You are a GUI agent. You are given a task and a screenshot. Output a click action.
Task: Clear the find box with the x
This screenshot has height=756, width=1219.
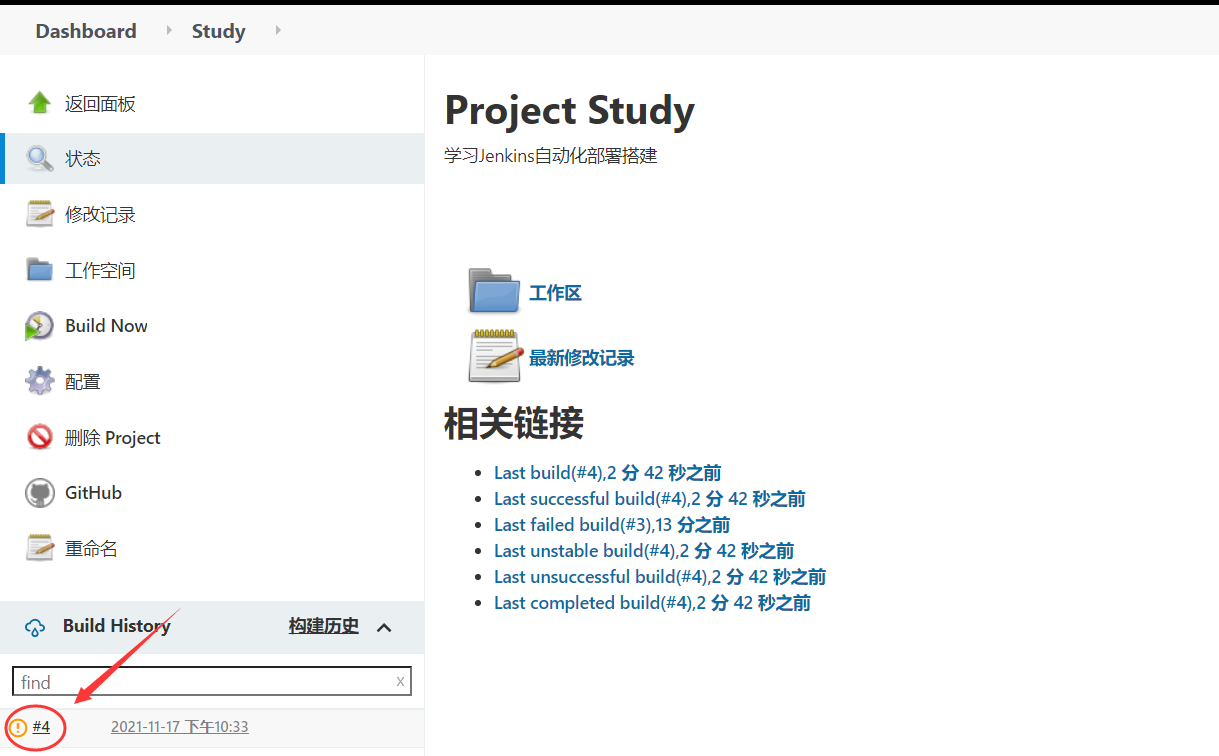pos(400,681)
